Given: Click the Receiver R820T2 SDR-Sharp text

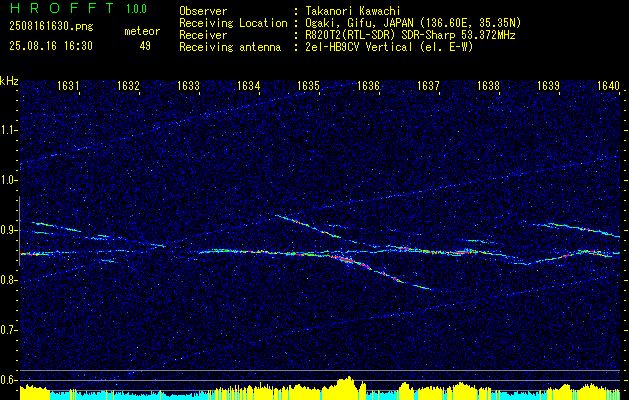Looking at the screenshot, I should point(410,35).
